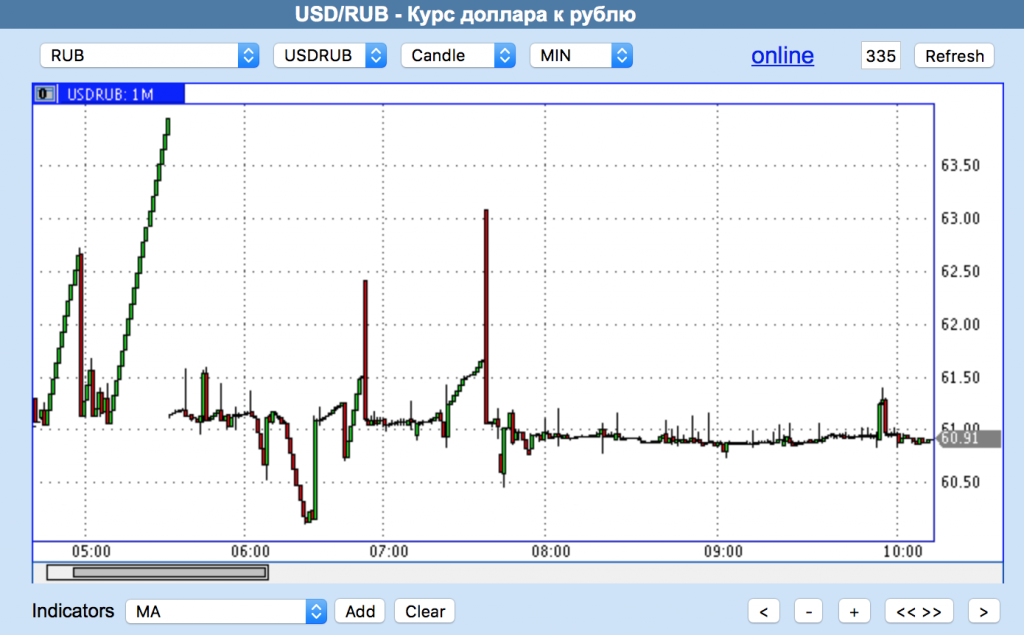Follow the online link

pyautogui.click(x=782, y=56)
